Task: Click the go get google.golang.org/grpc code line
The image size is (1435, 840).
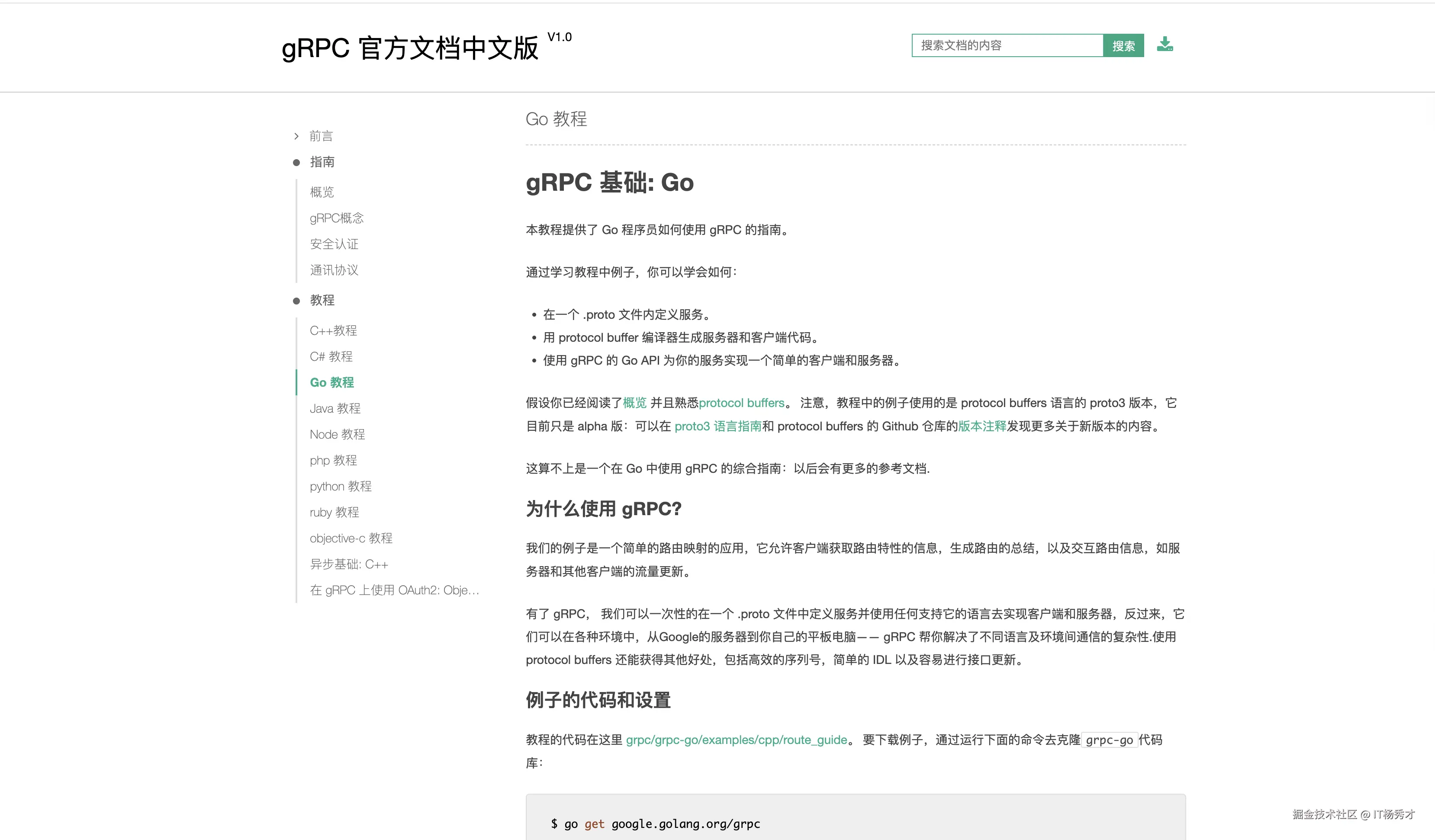Action: pos(656,824)
